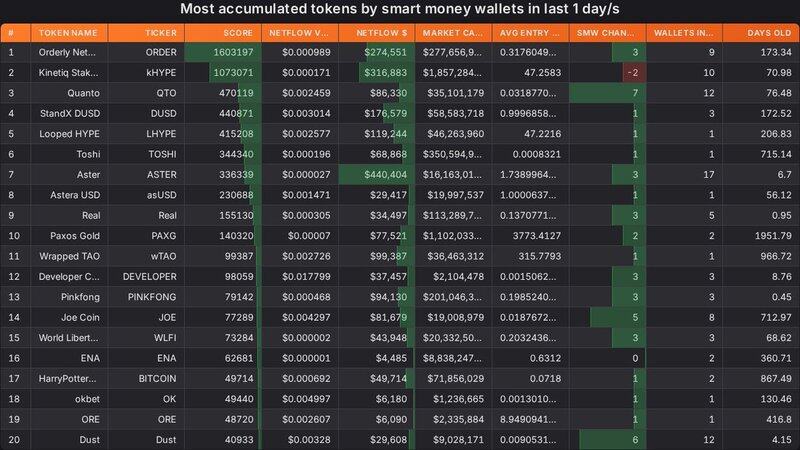
Task: Click the BITCOIN ticker cell
Action: [146, 379]
